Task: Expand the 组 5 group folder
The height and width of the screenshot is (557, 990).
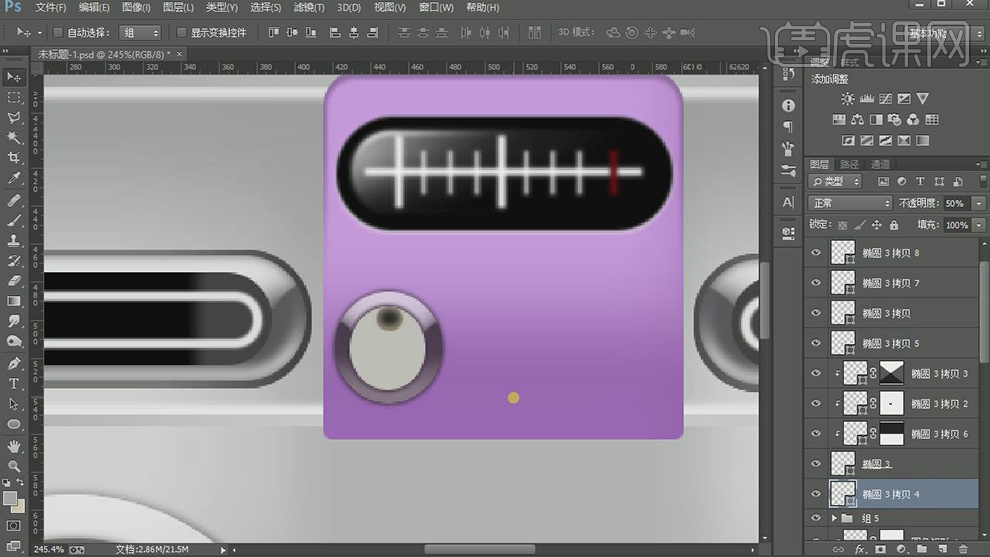Action: 835,518
